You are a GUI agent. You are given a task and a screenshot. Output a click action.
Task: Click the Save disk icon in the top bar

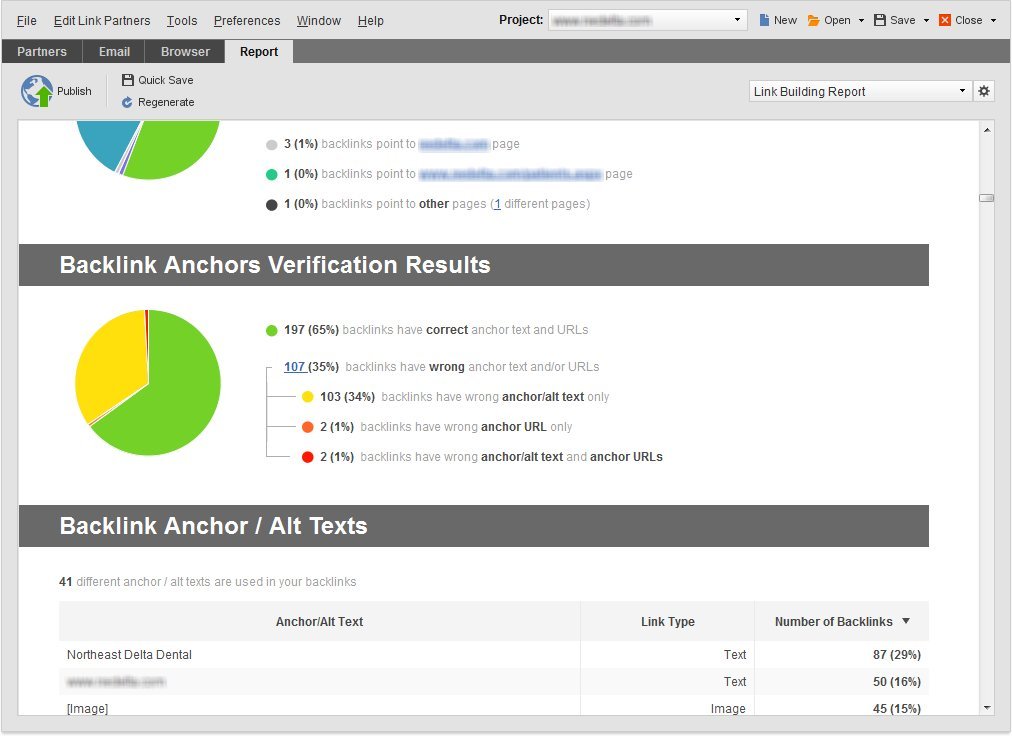880,20
